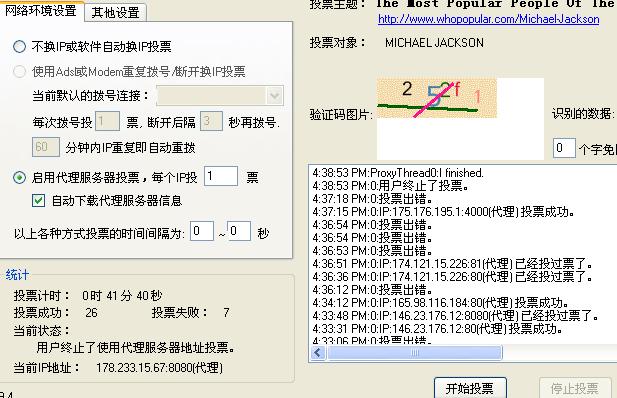Open the 其他设置 tab
Screen dimensions: 617x398
[x=115, y=12]
